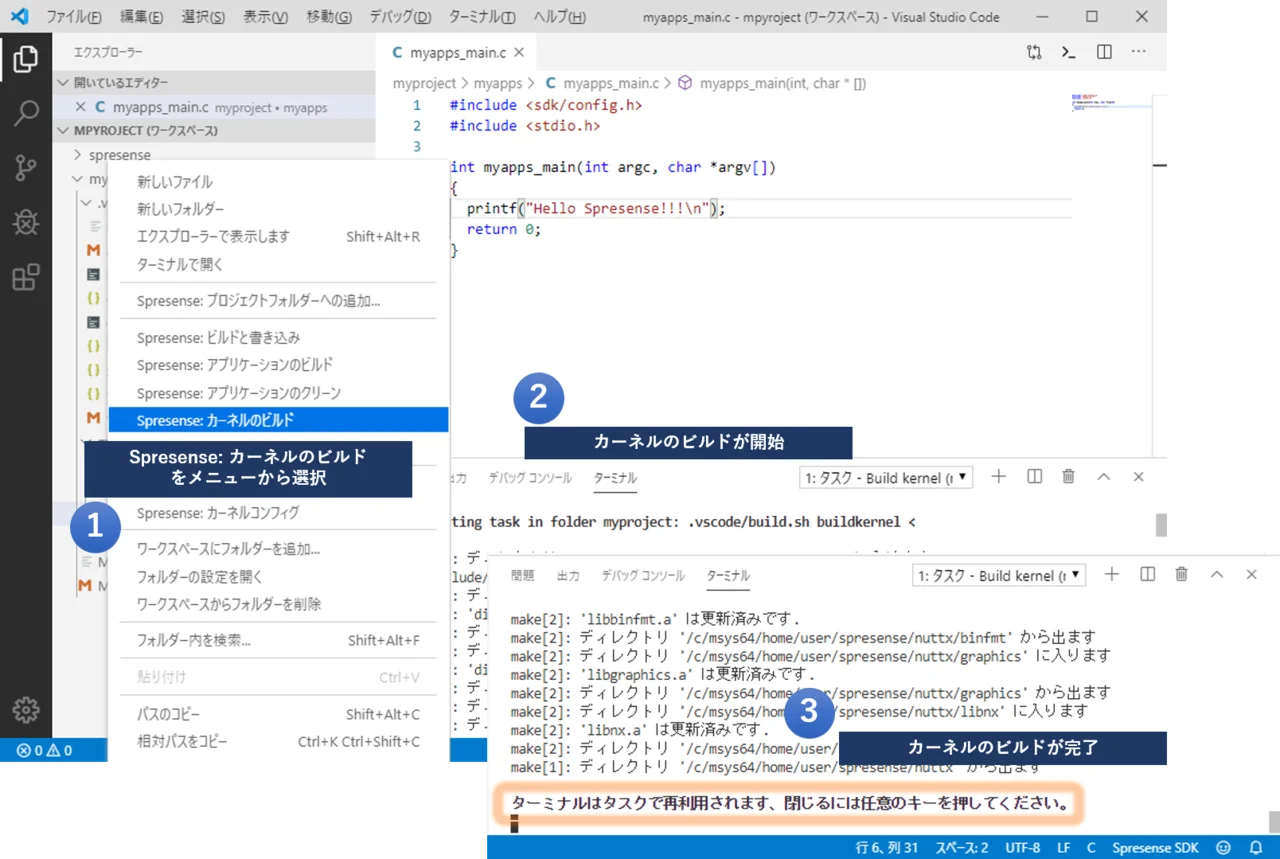
Task: Maximize the panel showing libbinfmt.a output with chevron
Action: (1216, 574)
